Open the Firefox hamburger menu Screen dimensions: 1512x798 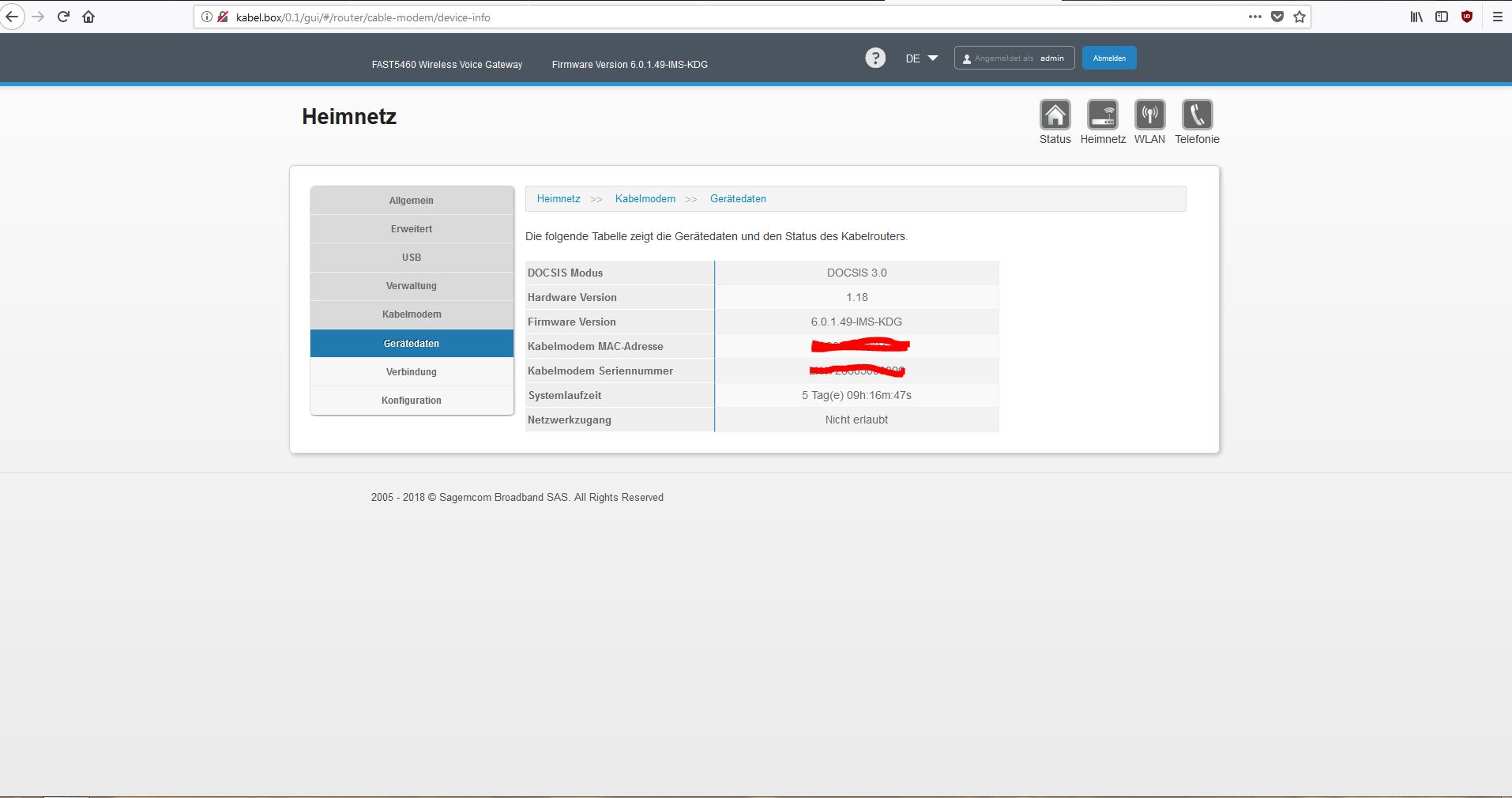[x=1497, y=17]
